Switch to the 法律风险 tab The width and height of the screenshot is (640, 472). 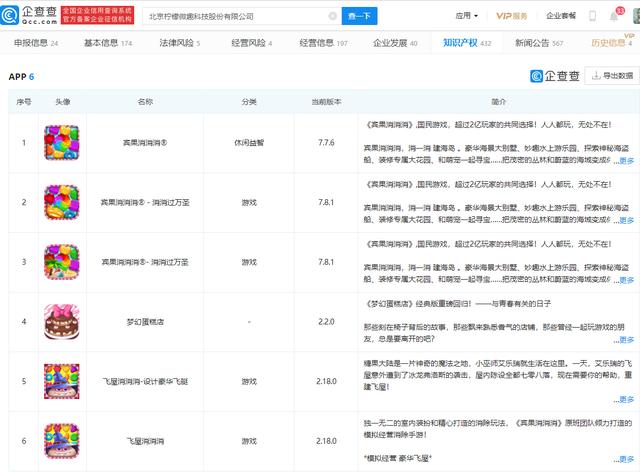click(x=180, y=43)
